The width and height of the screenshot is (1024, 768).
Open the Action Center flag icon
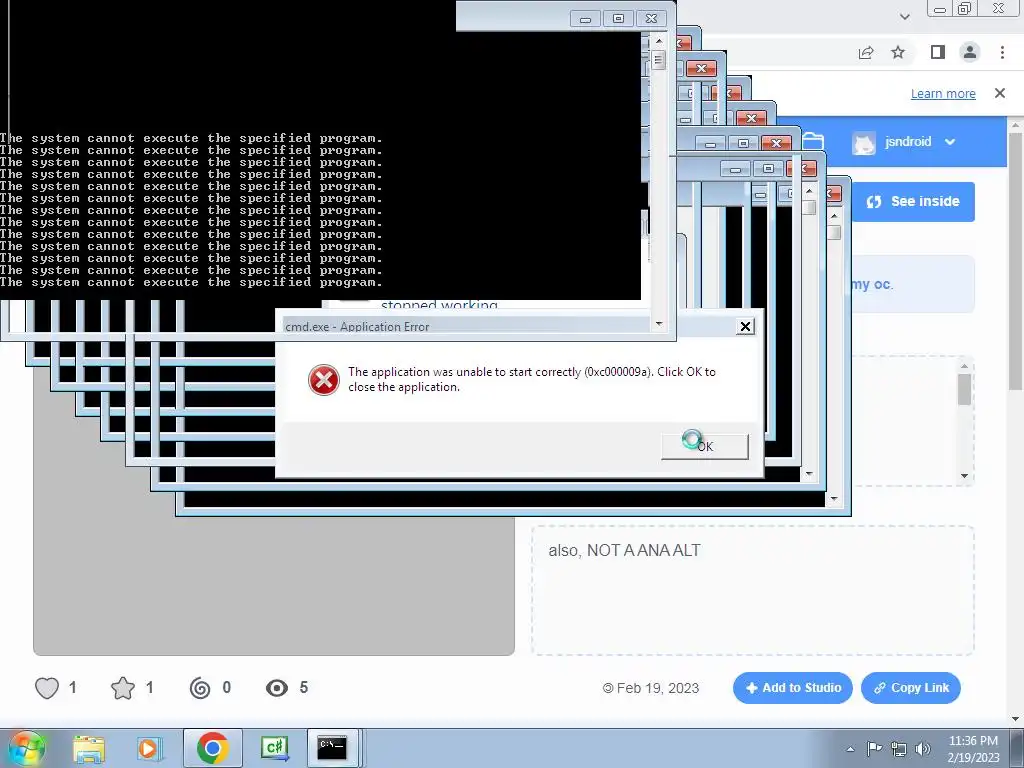point(874,748)
